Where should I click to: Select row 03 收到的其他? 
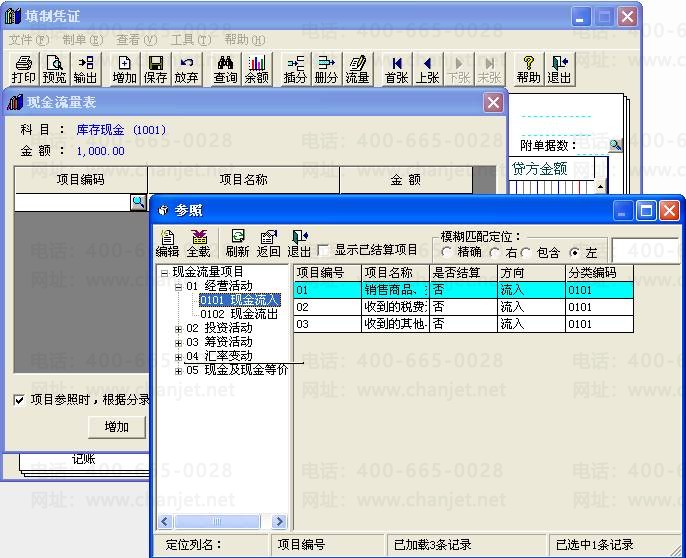(x=463, y=324)
